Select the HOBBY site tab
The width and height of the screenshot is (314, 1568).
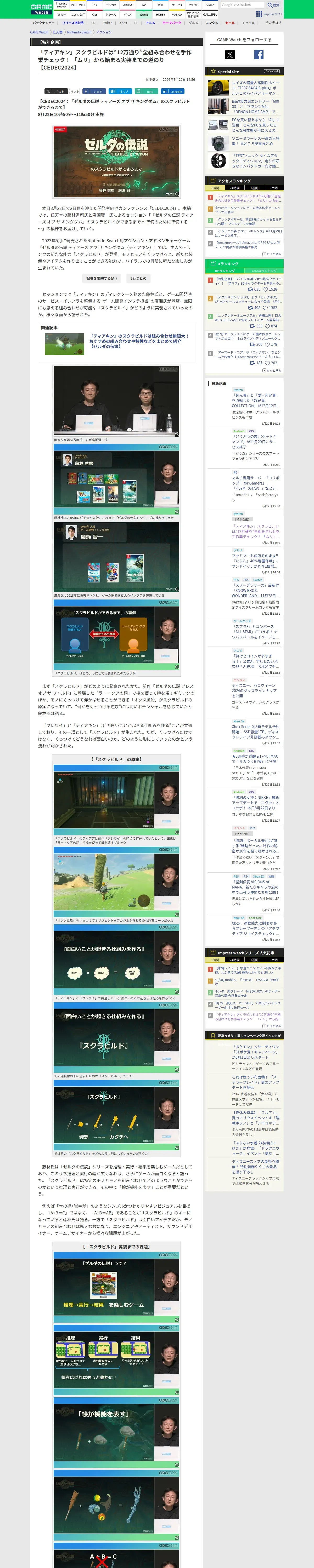[x=160, y=14]
